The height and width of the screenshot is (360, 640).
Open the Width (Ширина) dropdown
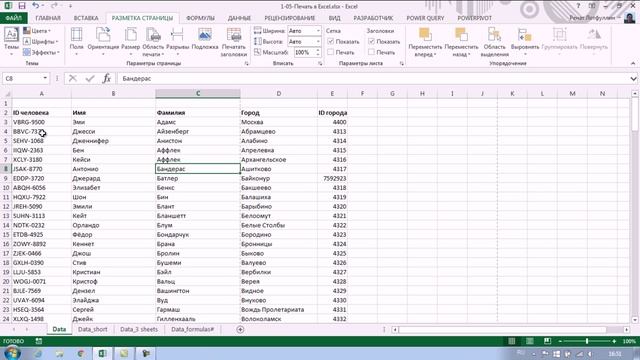click(x=318, y=31)
